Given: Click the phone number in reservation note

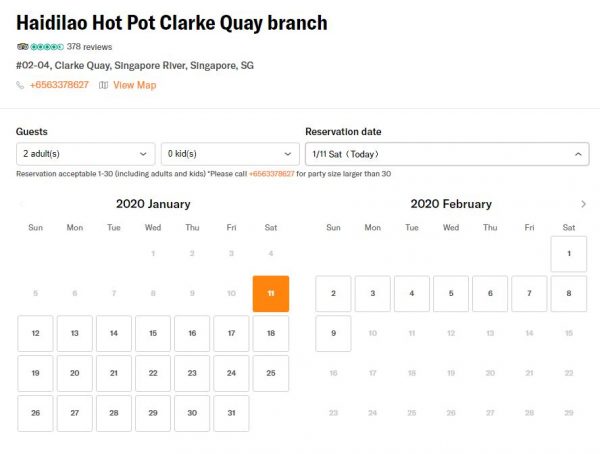Looking at the screenshot, I should (271, 174).
